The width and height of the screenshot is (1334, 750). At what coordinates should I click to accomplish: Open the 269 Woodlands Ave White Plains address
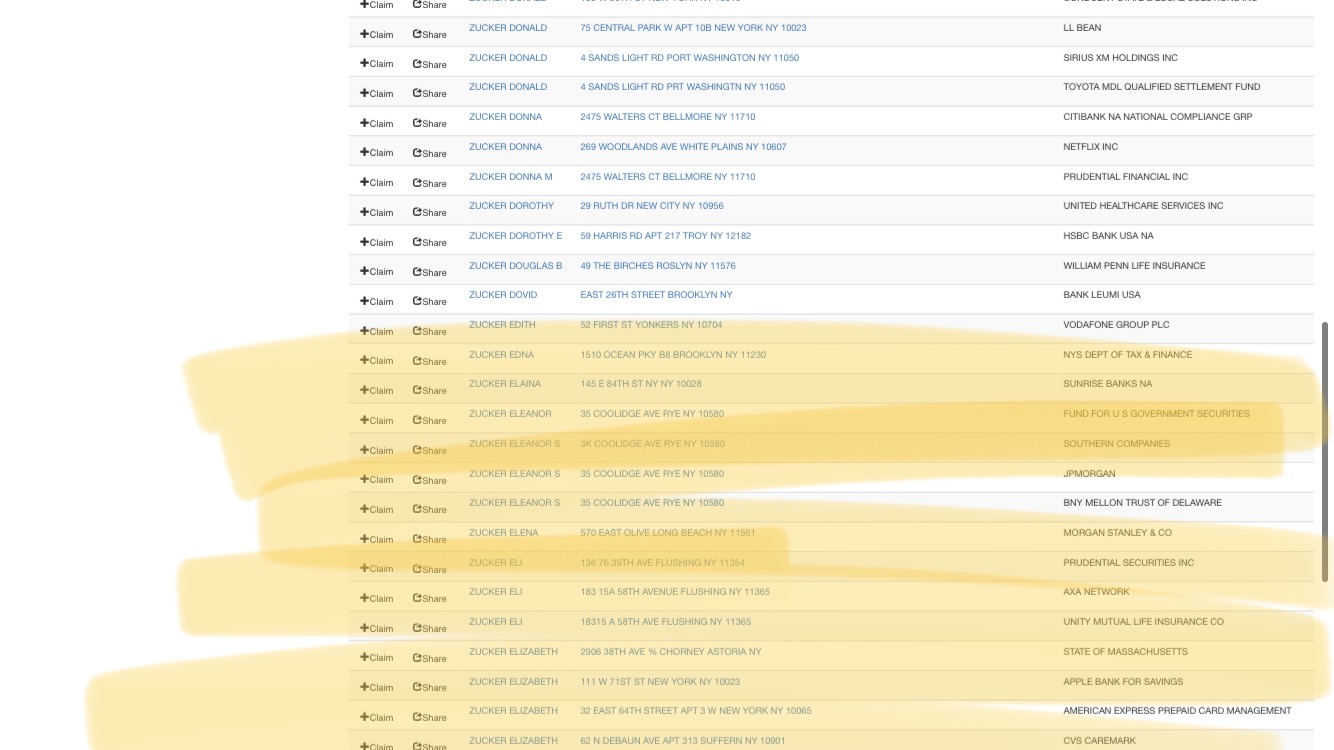[683, 147]
